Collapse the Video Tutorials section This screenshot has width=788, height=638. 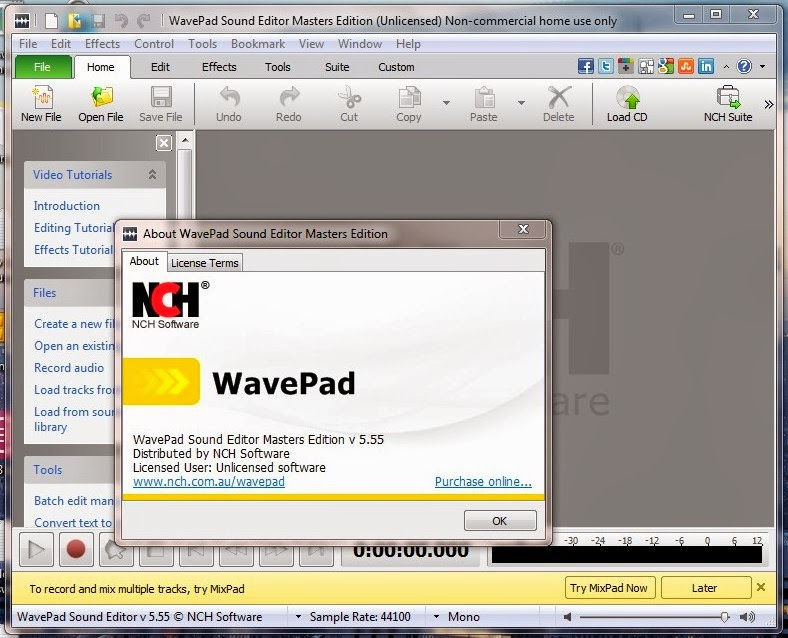pos(152,174)
